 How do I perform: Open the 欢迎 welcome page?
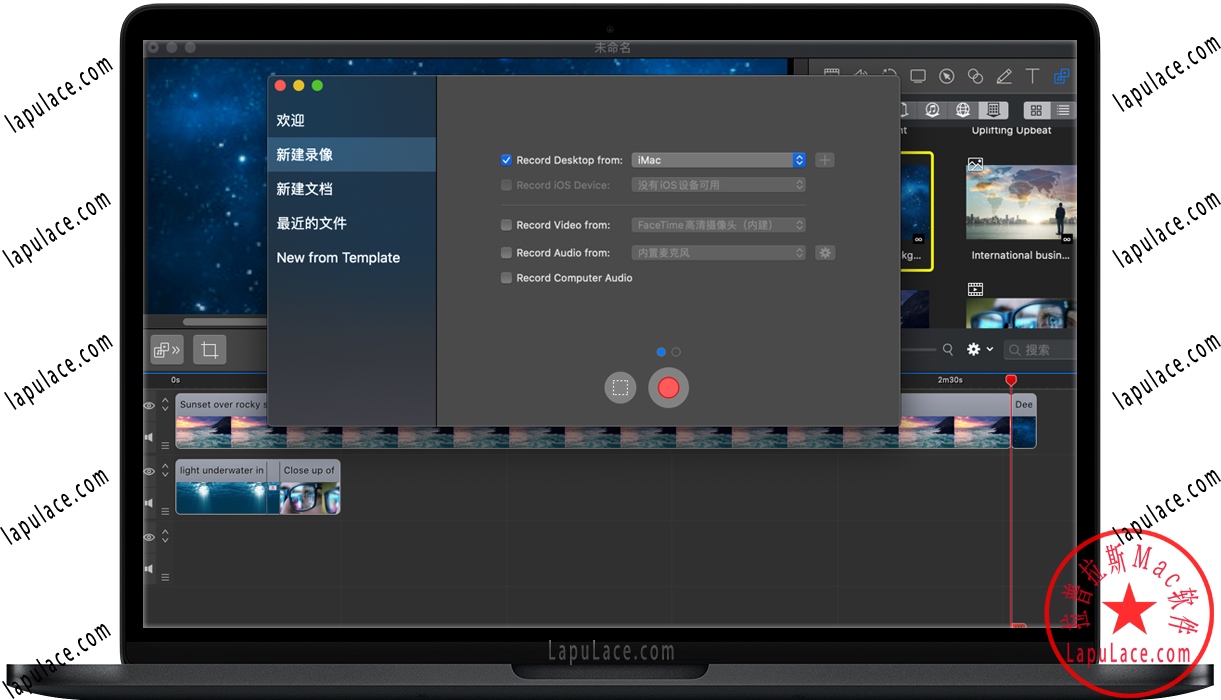pos(291,120)
